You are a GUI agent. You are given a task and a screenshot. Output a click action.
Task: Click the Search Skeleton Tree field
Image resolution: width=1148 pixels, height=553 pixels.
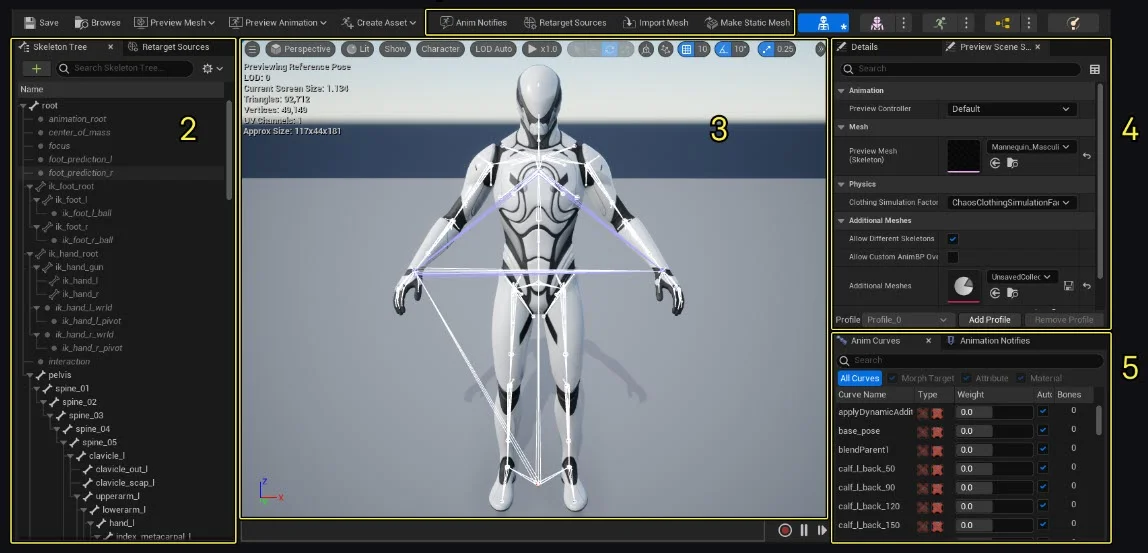(125, 68)
